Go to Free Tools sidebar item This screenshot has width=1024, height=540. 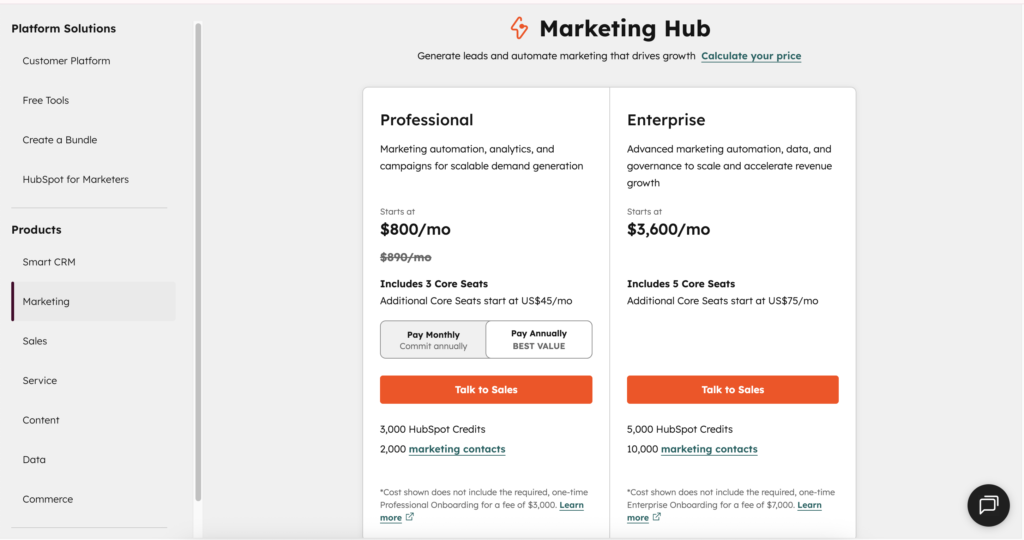[46, 100]
